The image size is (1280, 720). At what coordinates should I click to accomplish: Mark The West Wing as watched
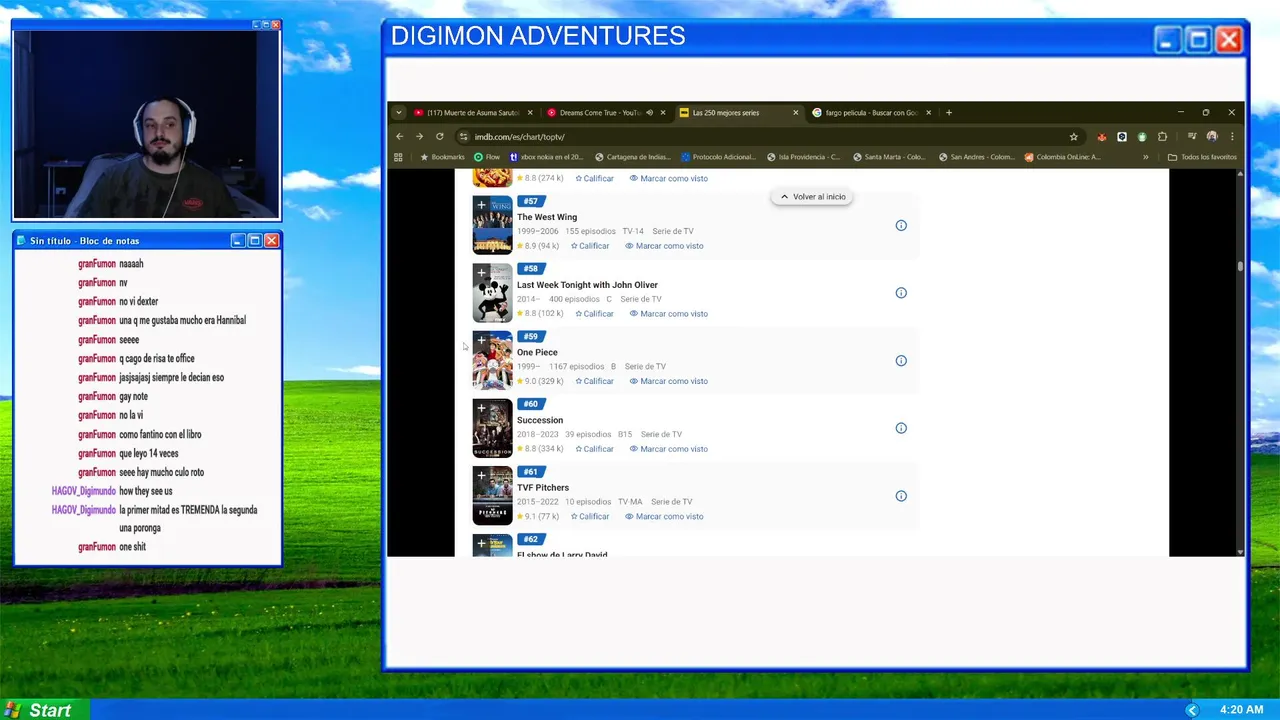point(664,246)
